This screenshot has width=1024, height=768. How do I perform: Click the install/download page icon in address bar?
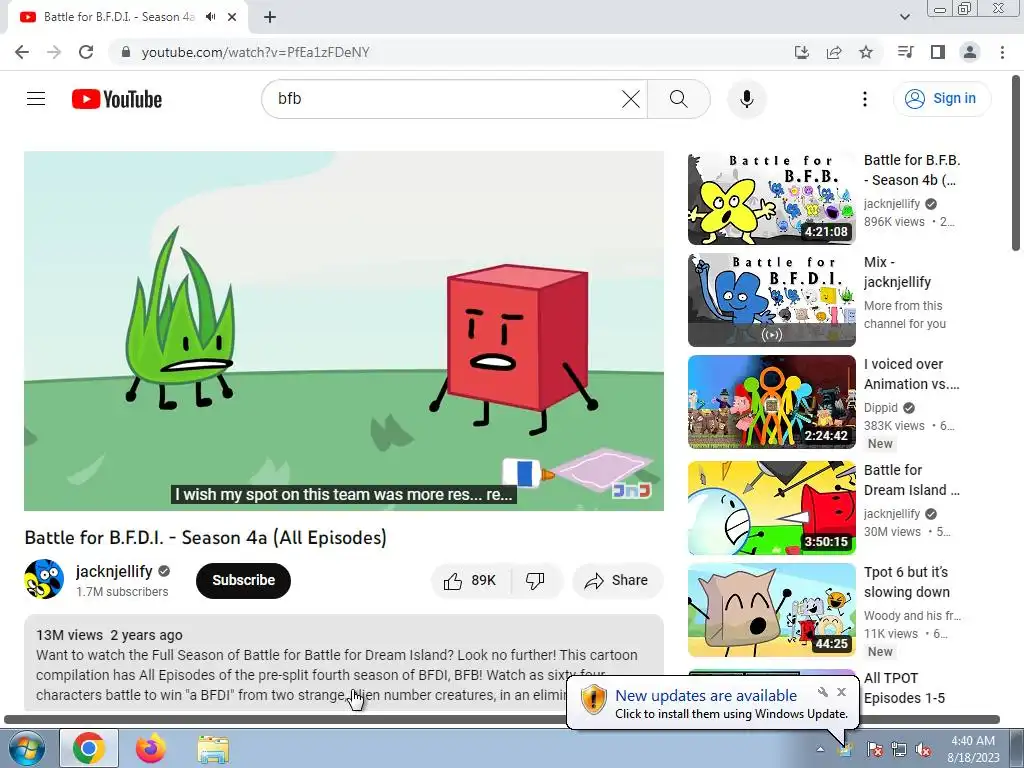[801, 52]
